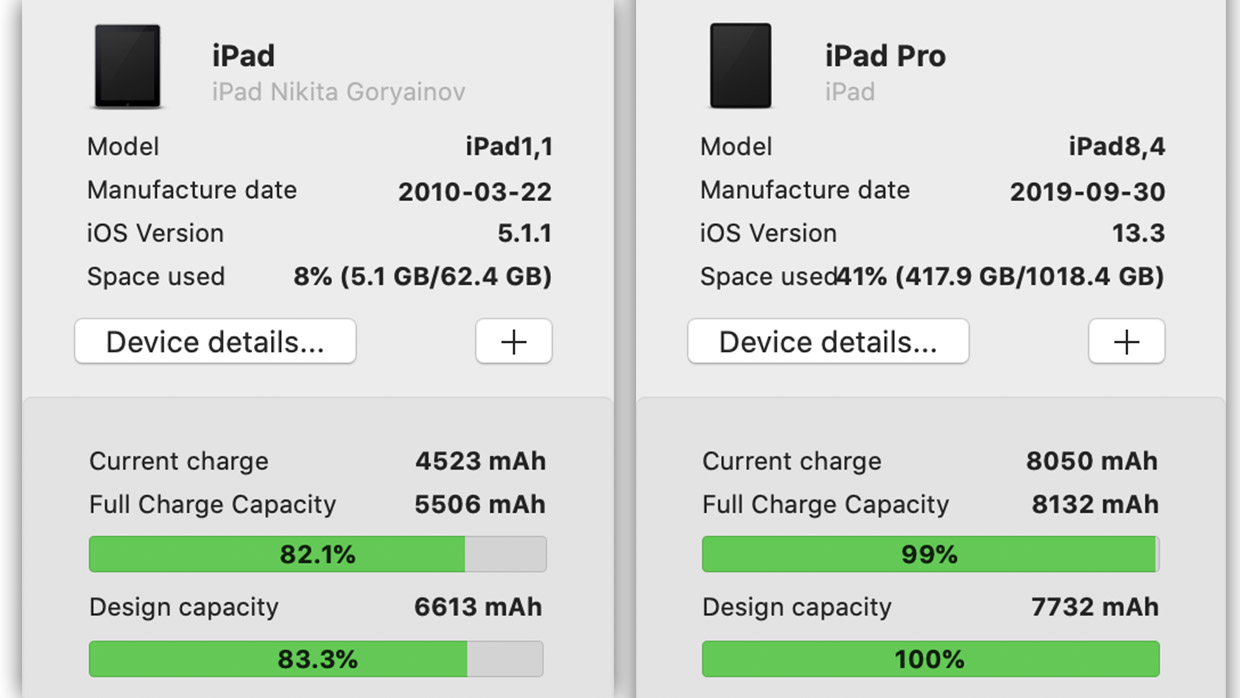Click the iOS version 5.1.1 value
Viewport: 1240px width, 698px height.
[x=524, y=234]
